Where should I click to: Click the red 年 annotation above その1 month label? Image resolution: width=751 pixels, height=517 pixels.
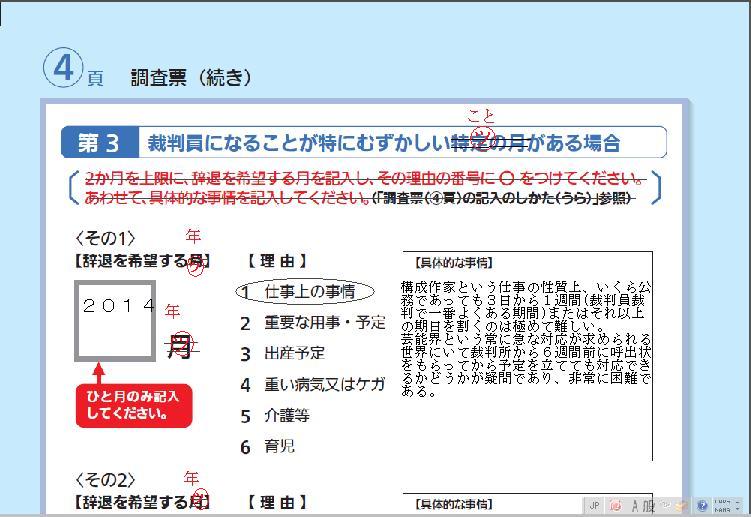pos(193,236)
